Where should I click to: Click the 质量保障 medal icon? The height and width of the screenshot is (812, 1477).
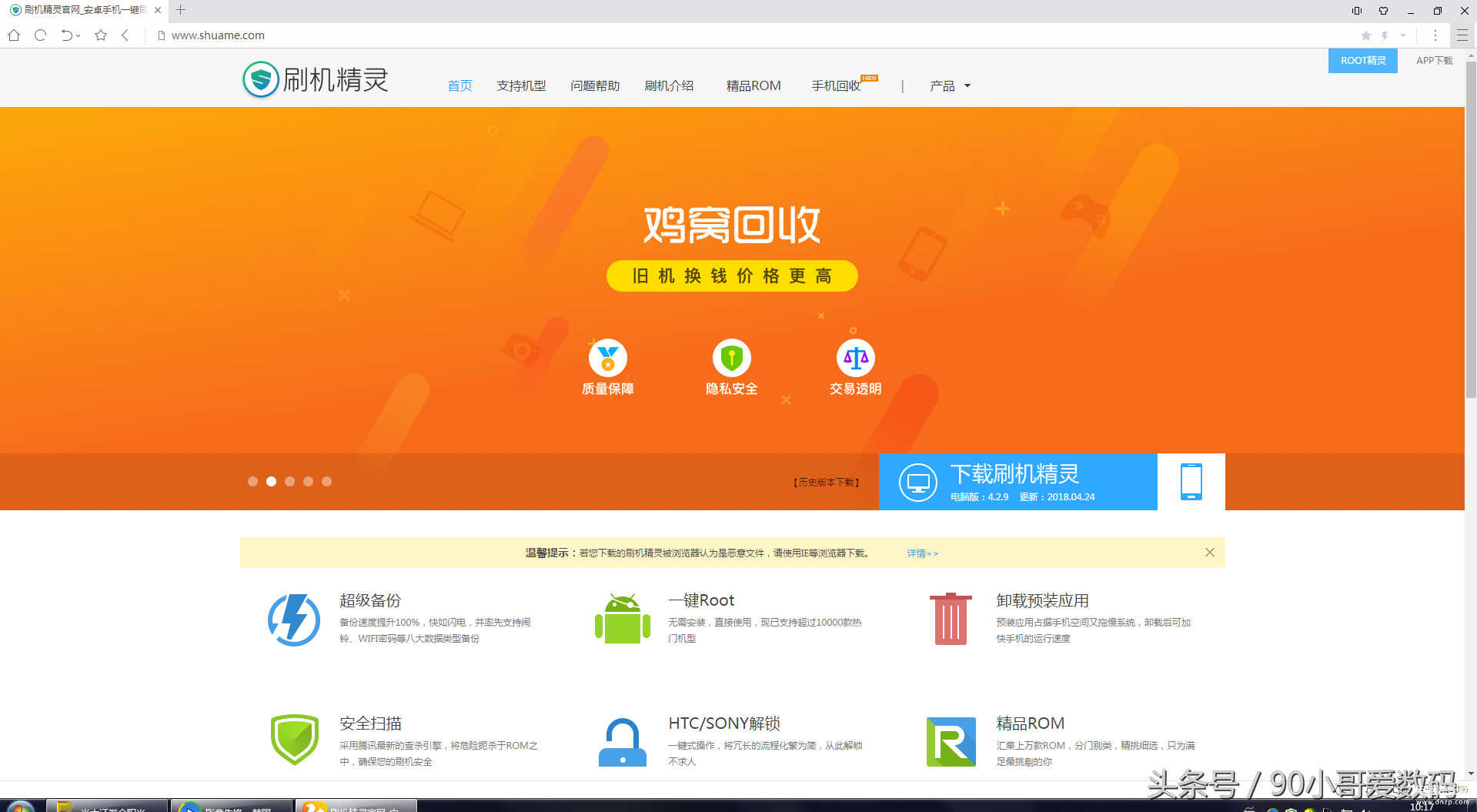[x=608, y=358]
